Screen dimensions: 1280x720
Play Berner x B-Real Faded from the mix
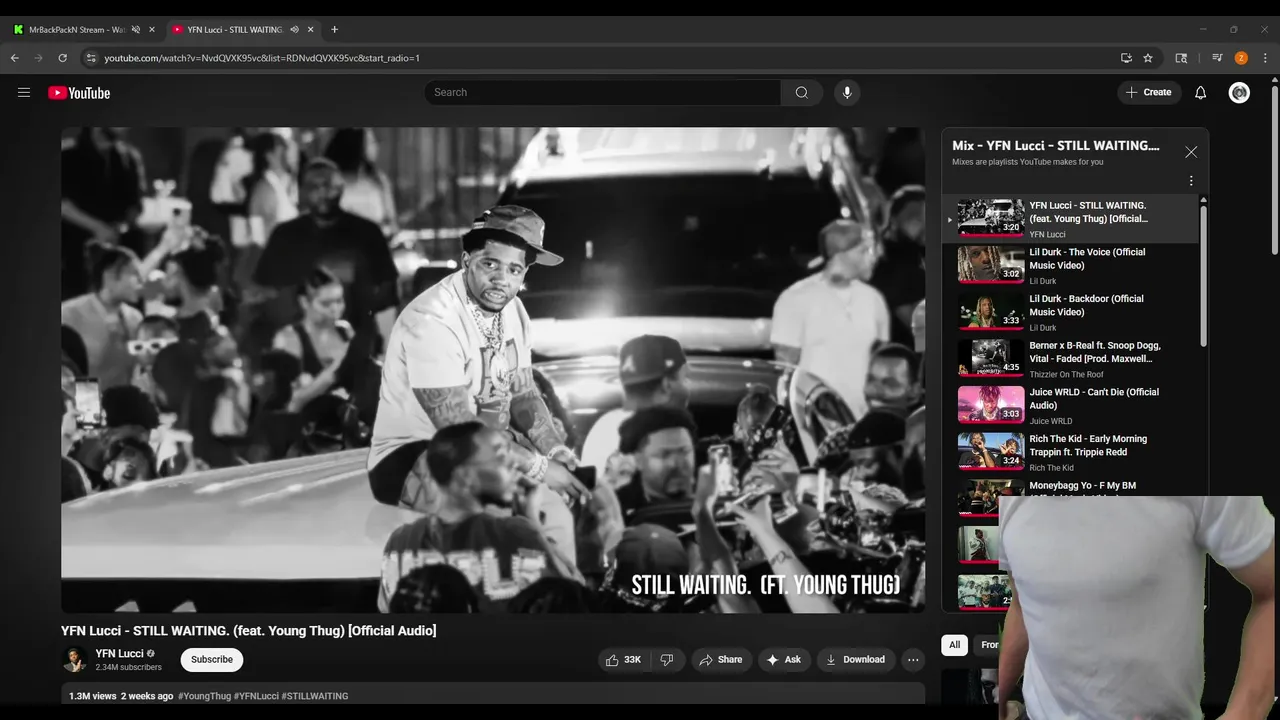point(1070,359)
